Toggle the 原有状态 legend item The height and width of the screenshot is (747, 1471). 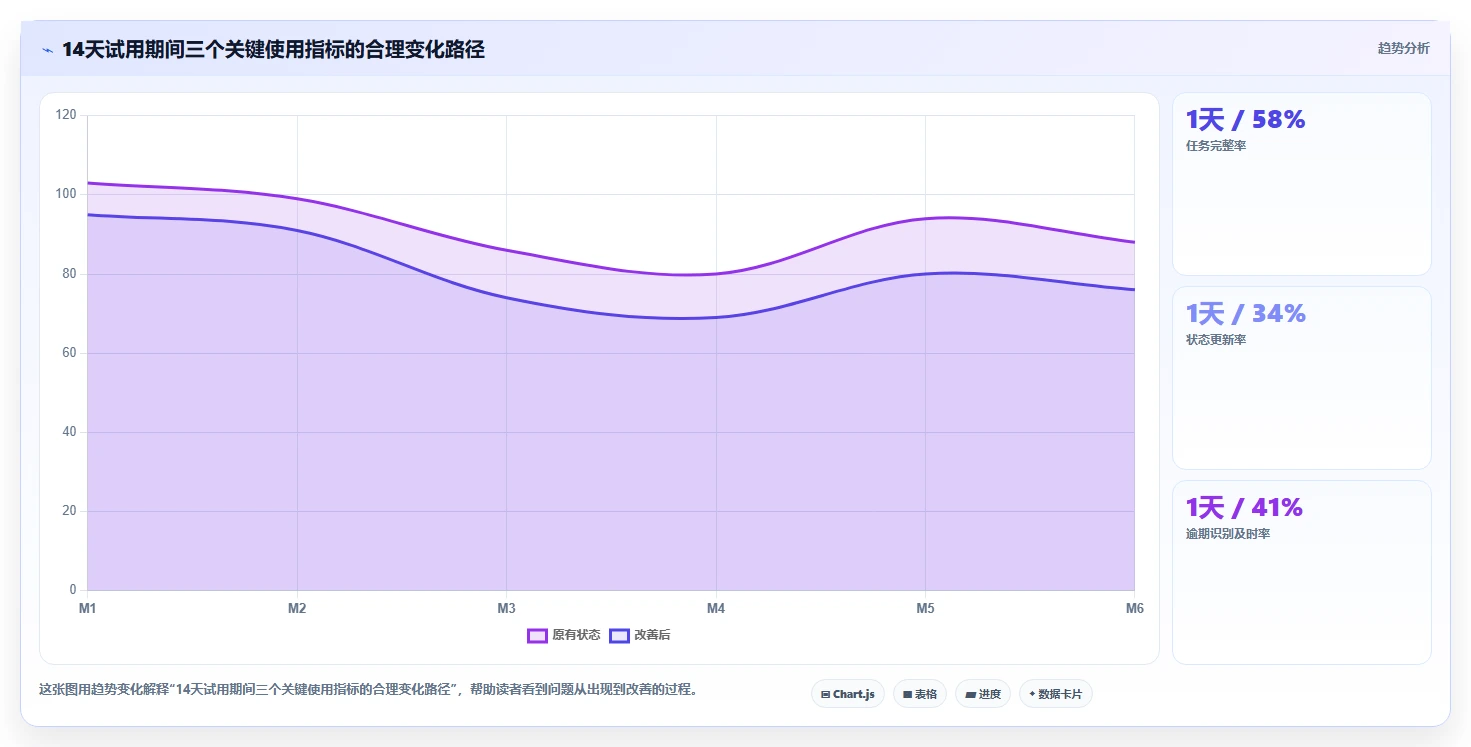(564, 635)
